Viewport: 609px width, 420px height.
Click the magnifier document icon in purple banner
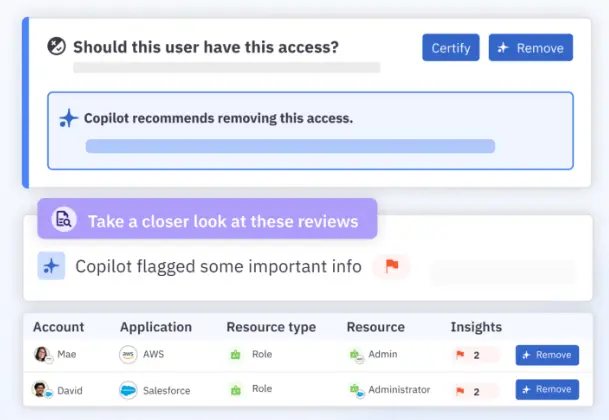63,220
